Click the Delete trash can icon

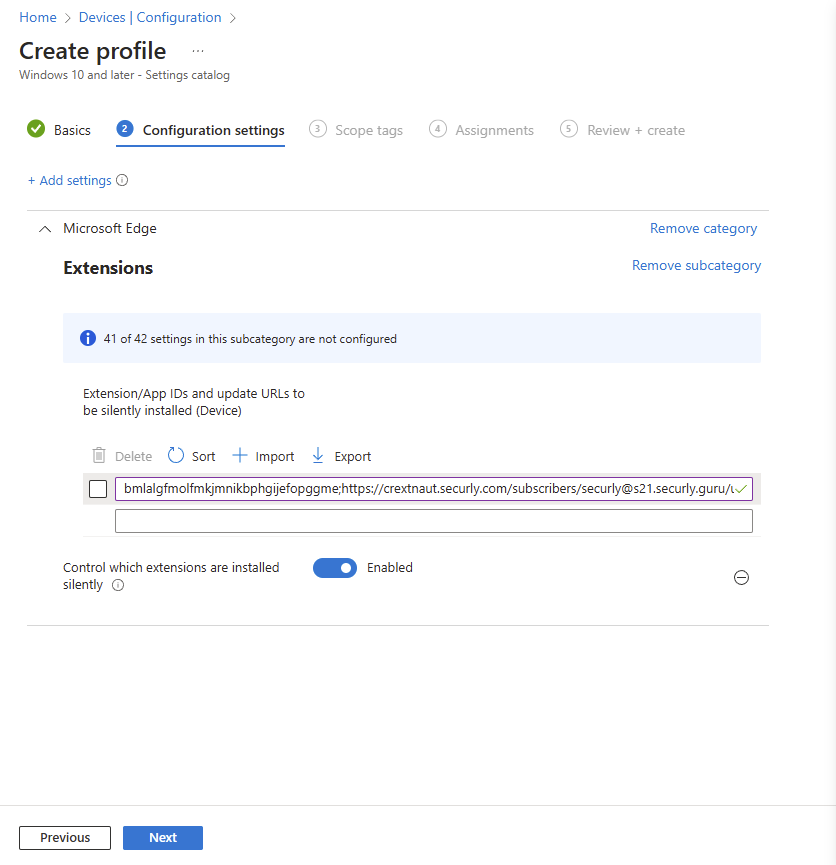pos(99,456)
